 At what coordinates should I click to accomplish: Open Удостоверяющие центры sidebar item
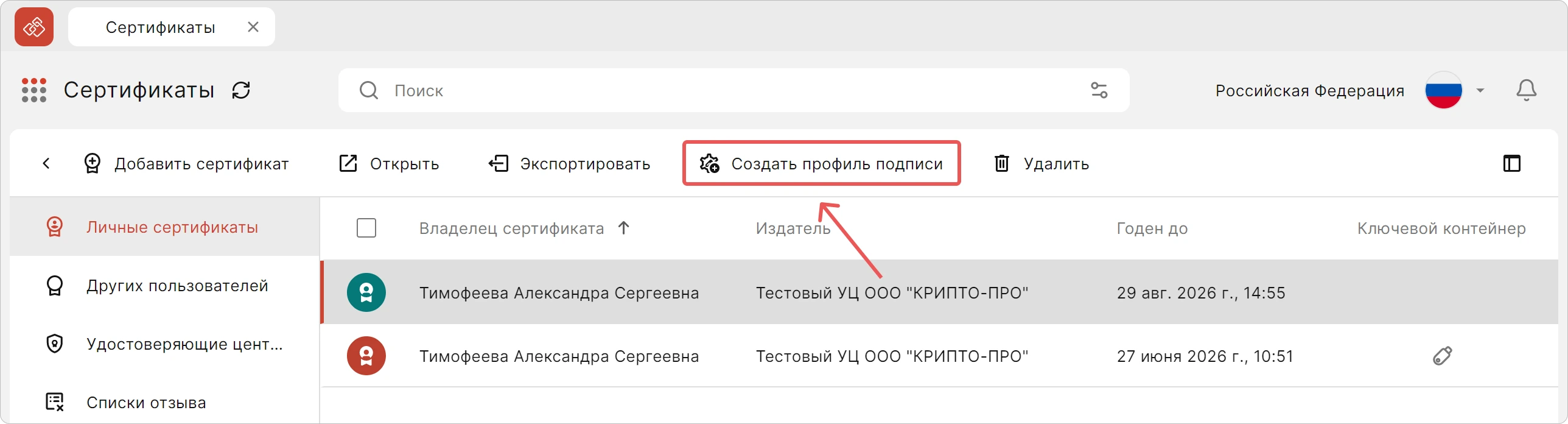pyautogui.click(x=164, y=344)
